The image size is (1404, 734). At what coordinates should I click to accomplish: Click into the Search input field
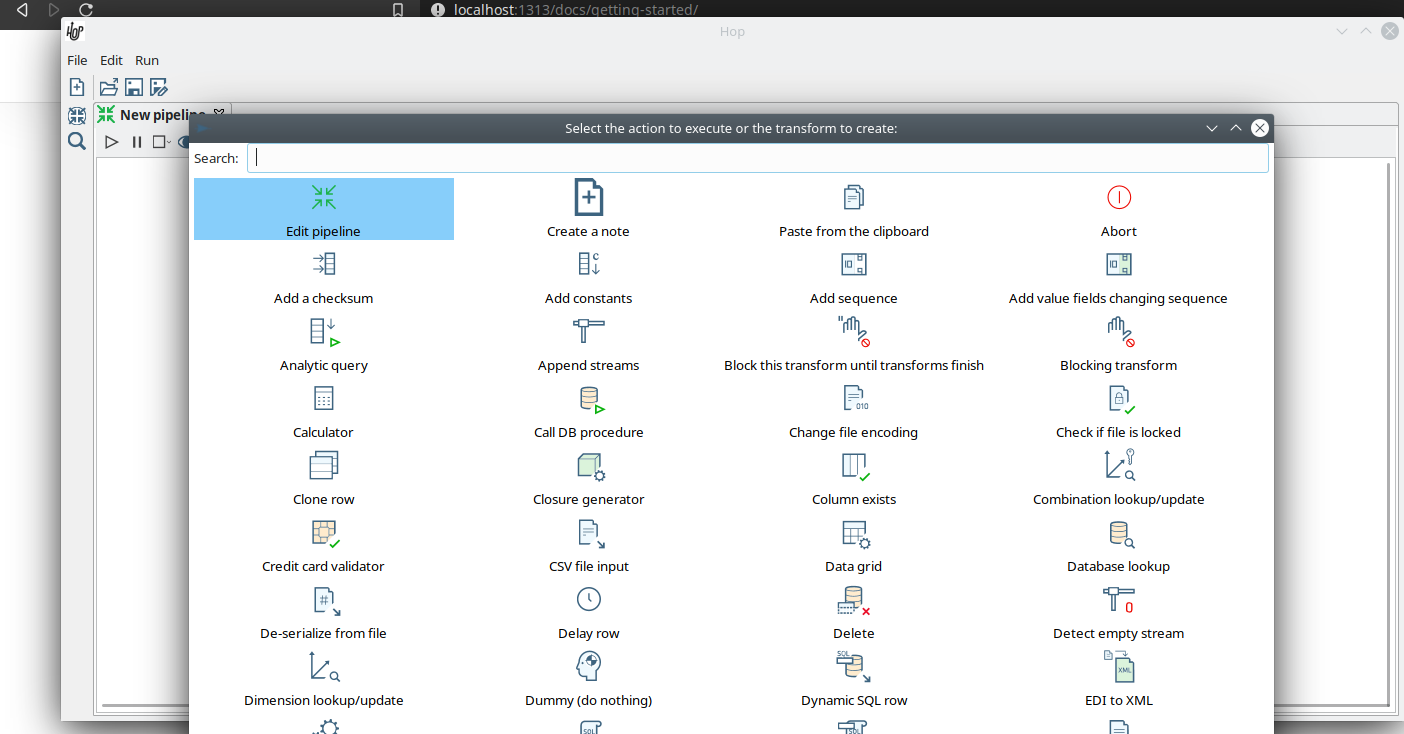(758, 158)
